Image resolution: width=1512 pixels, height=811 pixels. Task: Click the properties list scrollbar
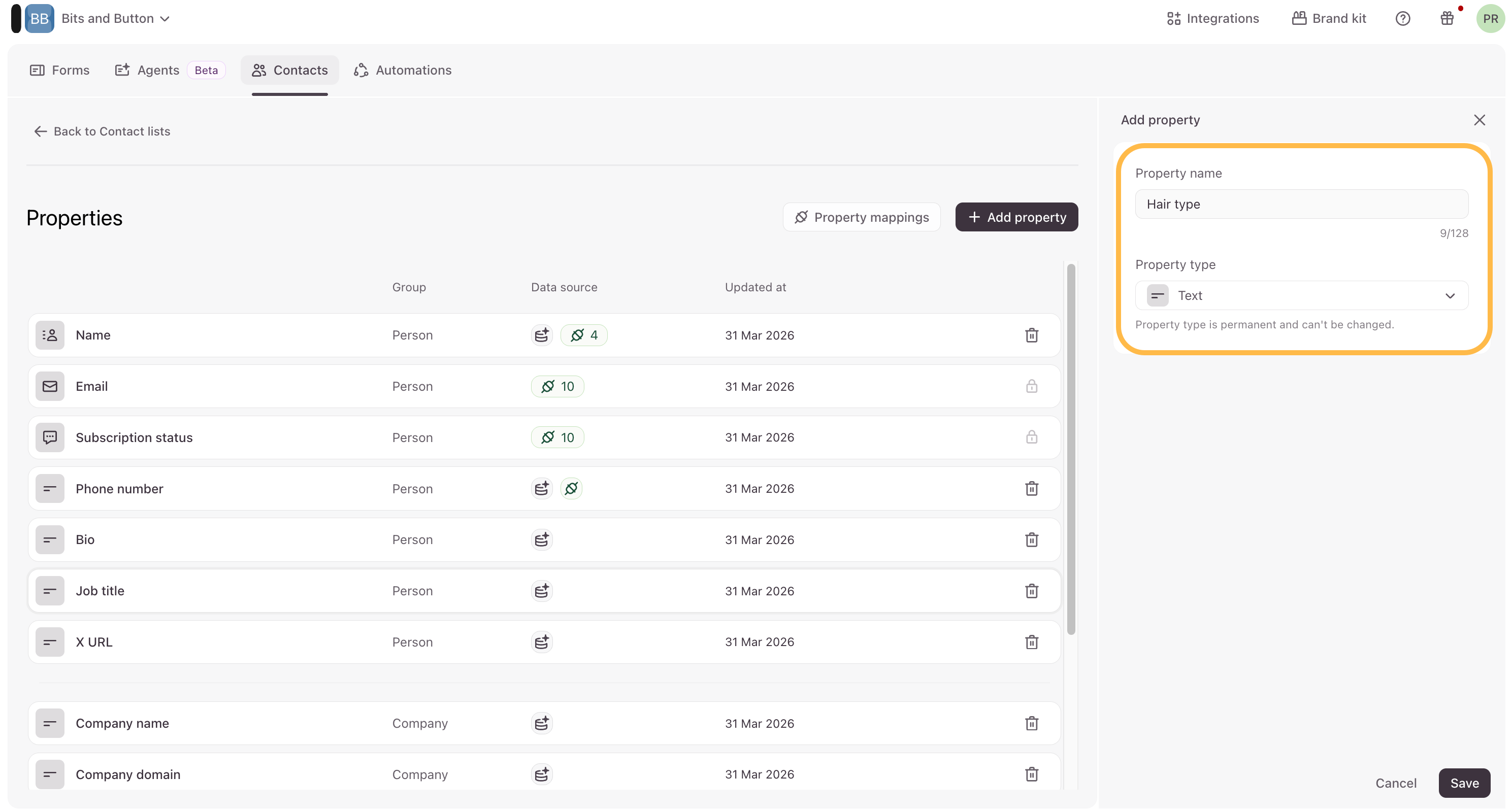[1071, 449]
